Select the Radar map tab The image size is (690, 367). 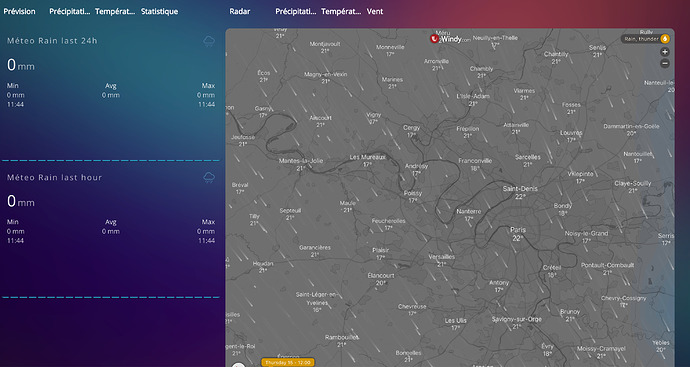[x=240, y=11]
